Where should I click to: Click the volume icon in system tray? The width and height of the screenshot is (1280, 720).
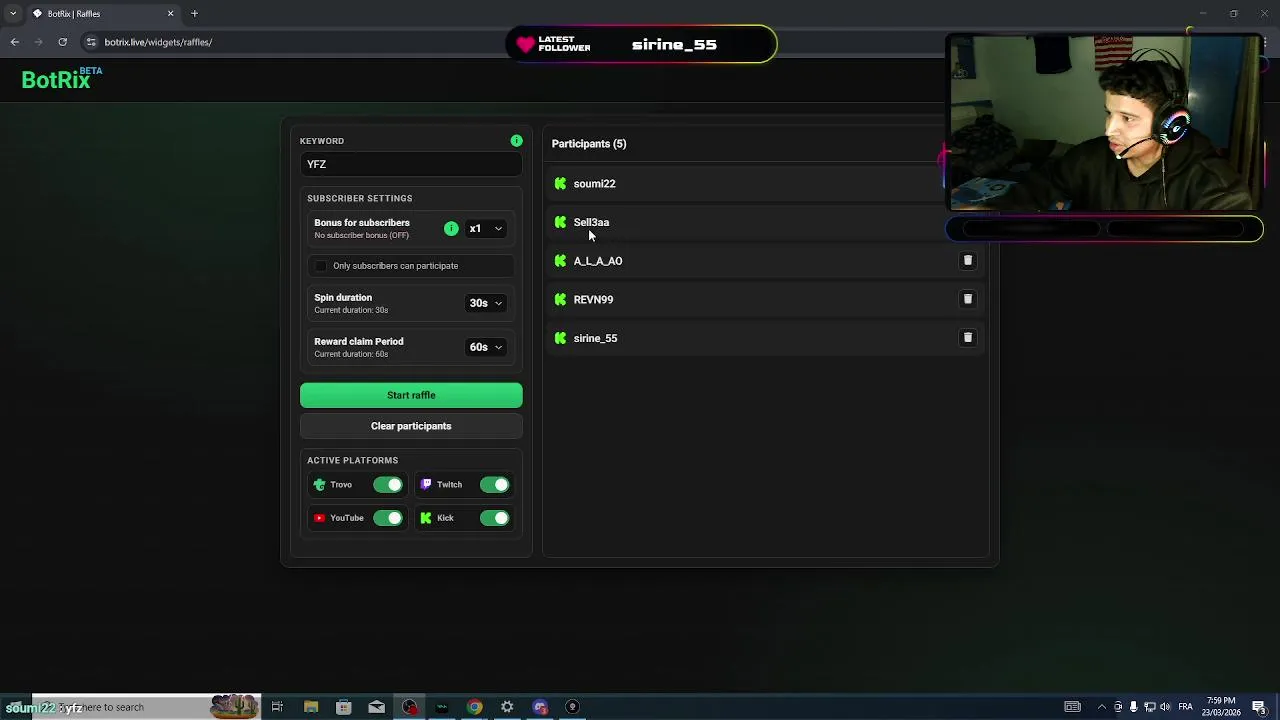click(1165, 707)
